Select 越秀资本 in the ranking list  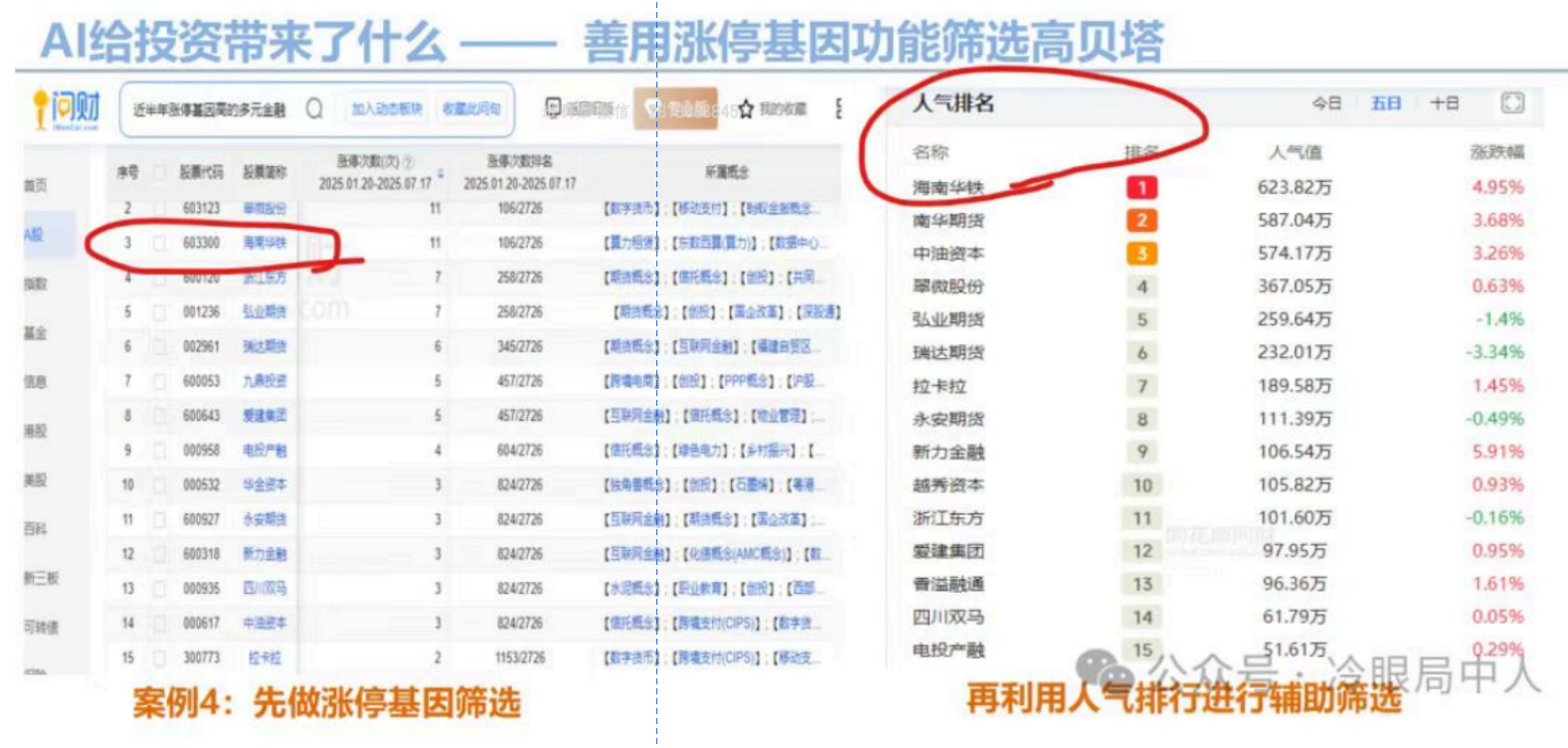pyautogui.click(x=948, y=484)
